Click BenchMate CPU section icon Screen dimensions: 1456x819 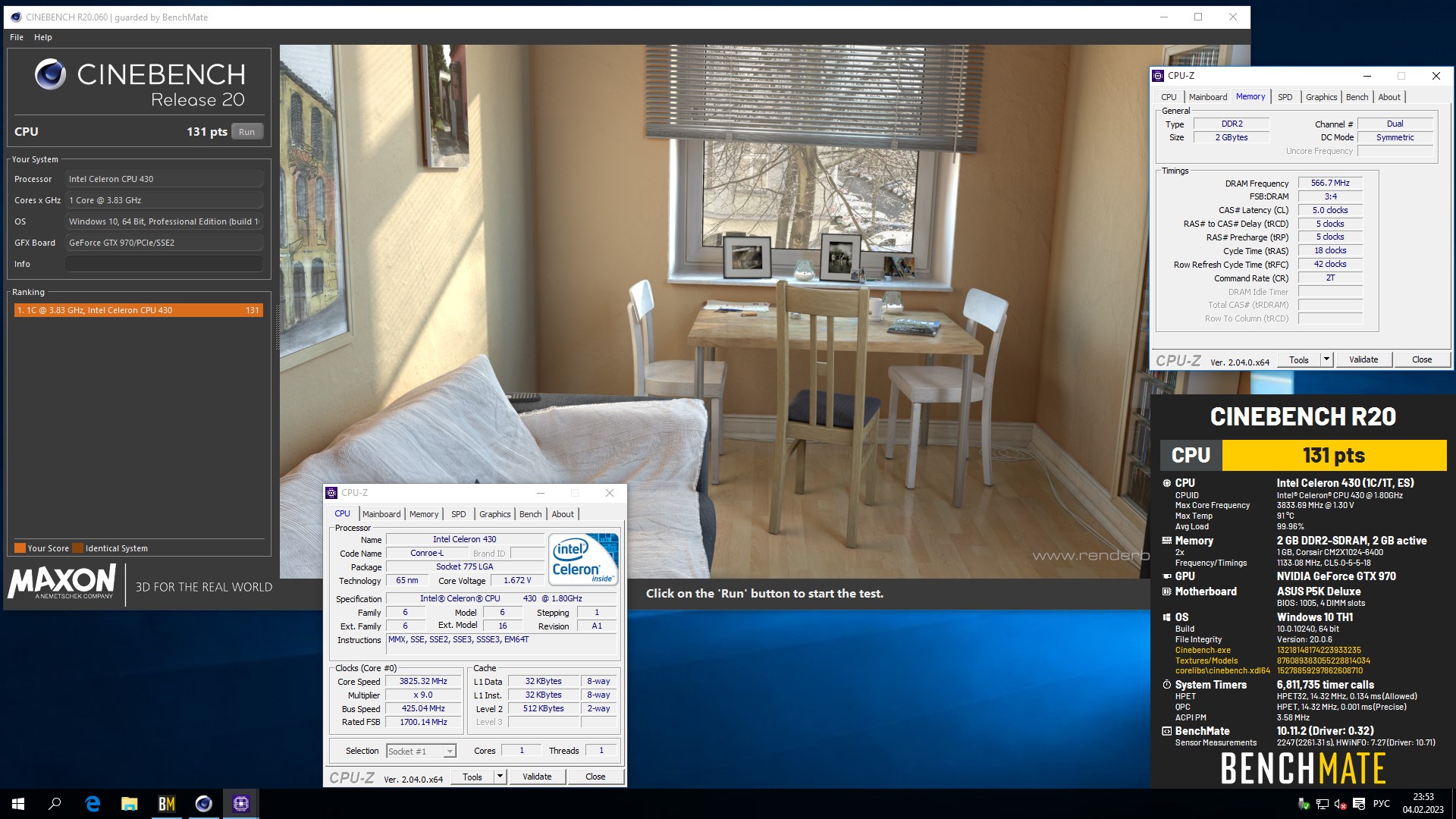click(x=1166, y=483)
